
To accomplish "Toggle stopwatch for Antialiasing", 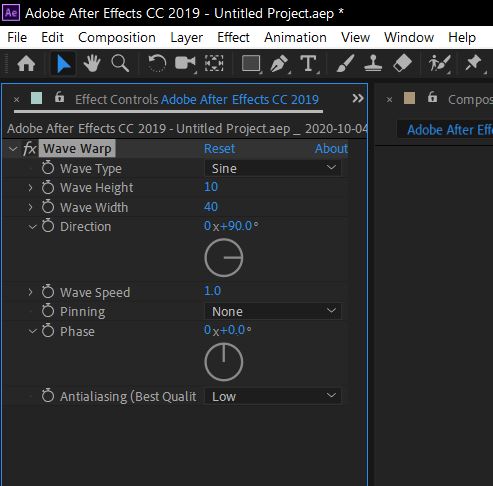I will coord(48,396).
